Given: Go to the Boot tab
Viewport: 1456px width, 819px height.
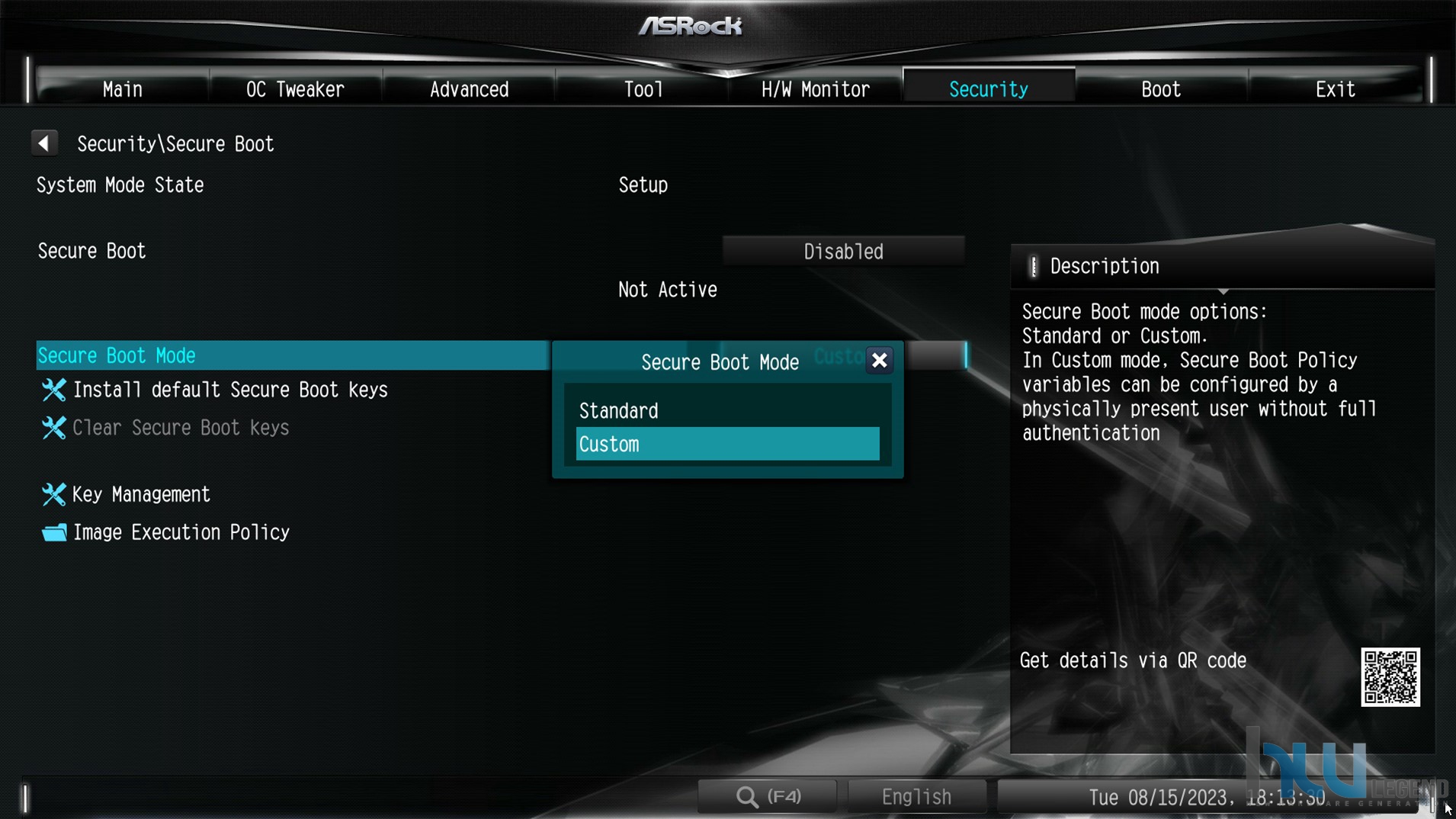Looking at the screenshot, I should tap(1161, 89).
